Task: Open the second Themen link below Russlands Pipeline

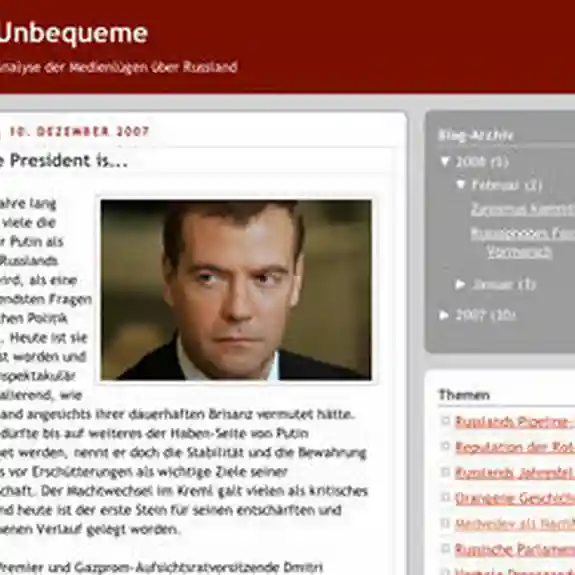Action: click(515, 447)
